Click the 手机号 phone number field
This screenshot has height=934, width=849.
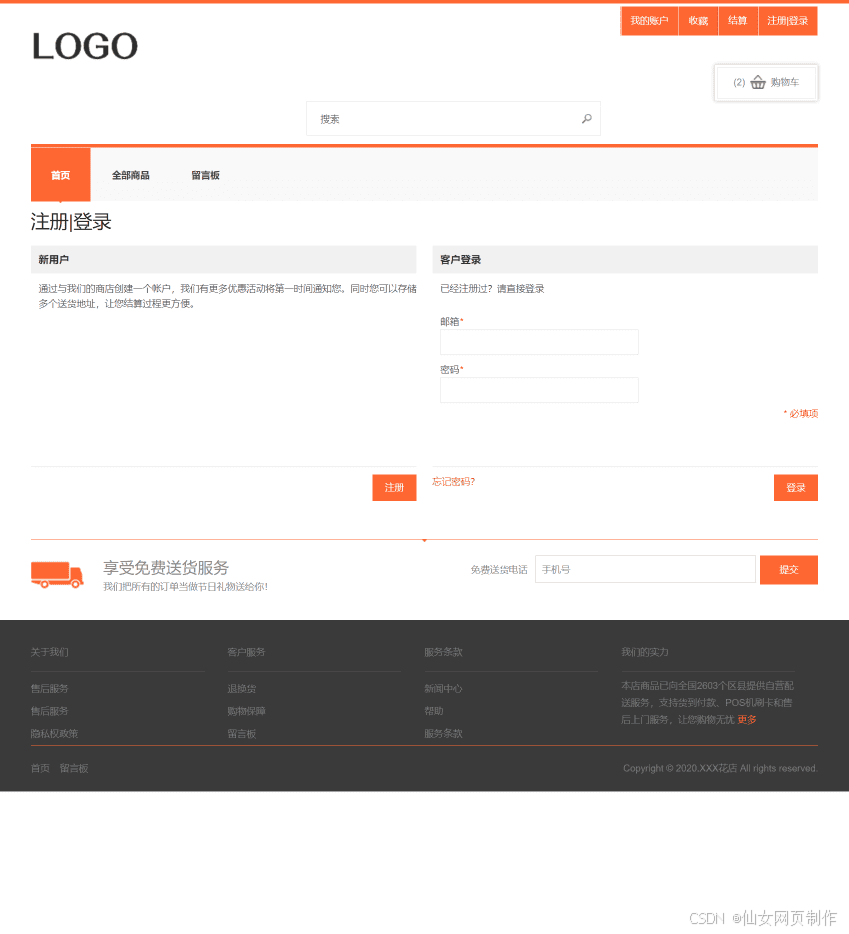[x=644, y=569]
